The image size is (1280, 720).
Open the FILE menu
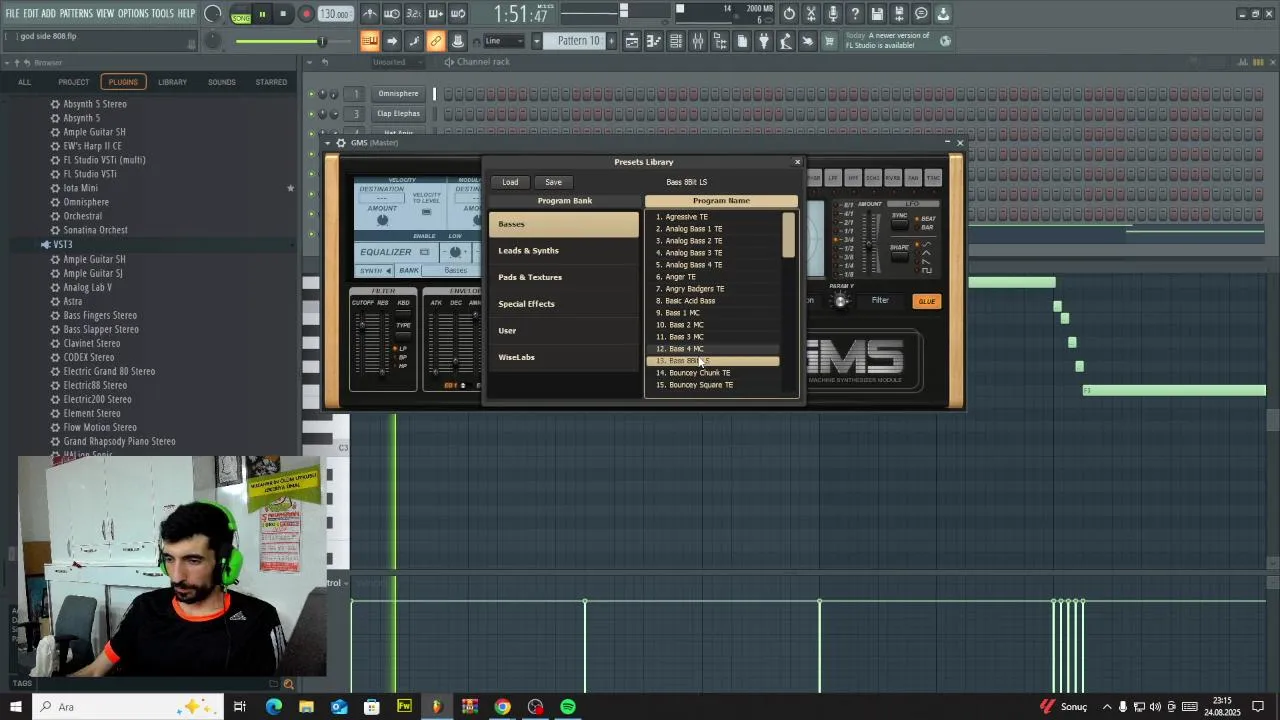(12, 13)
